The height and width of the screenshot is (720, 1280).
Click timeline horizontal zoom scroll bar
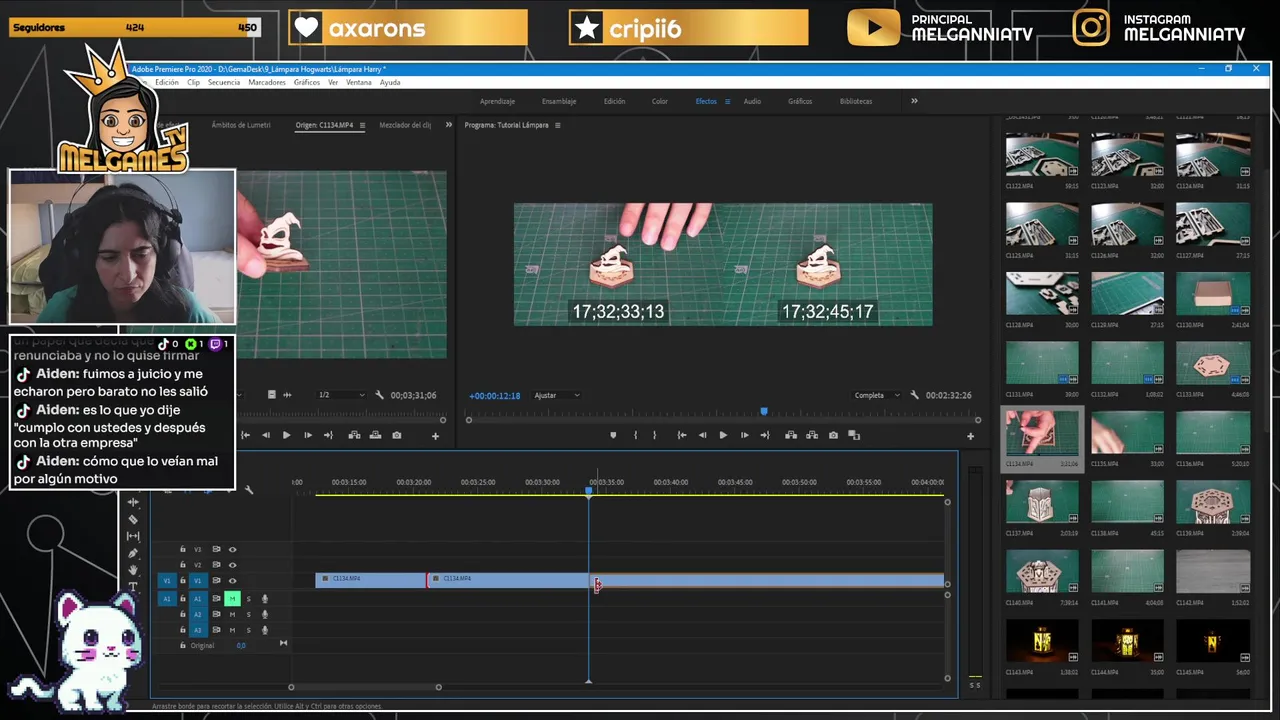pyautogui.click(x=365, y=687)
